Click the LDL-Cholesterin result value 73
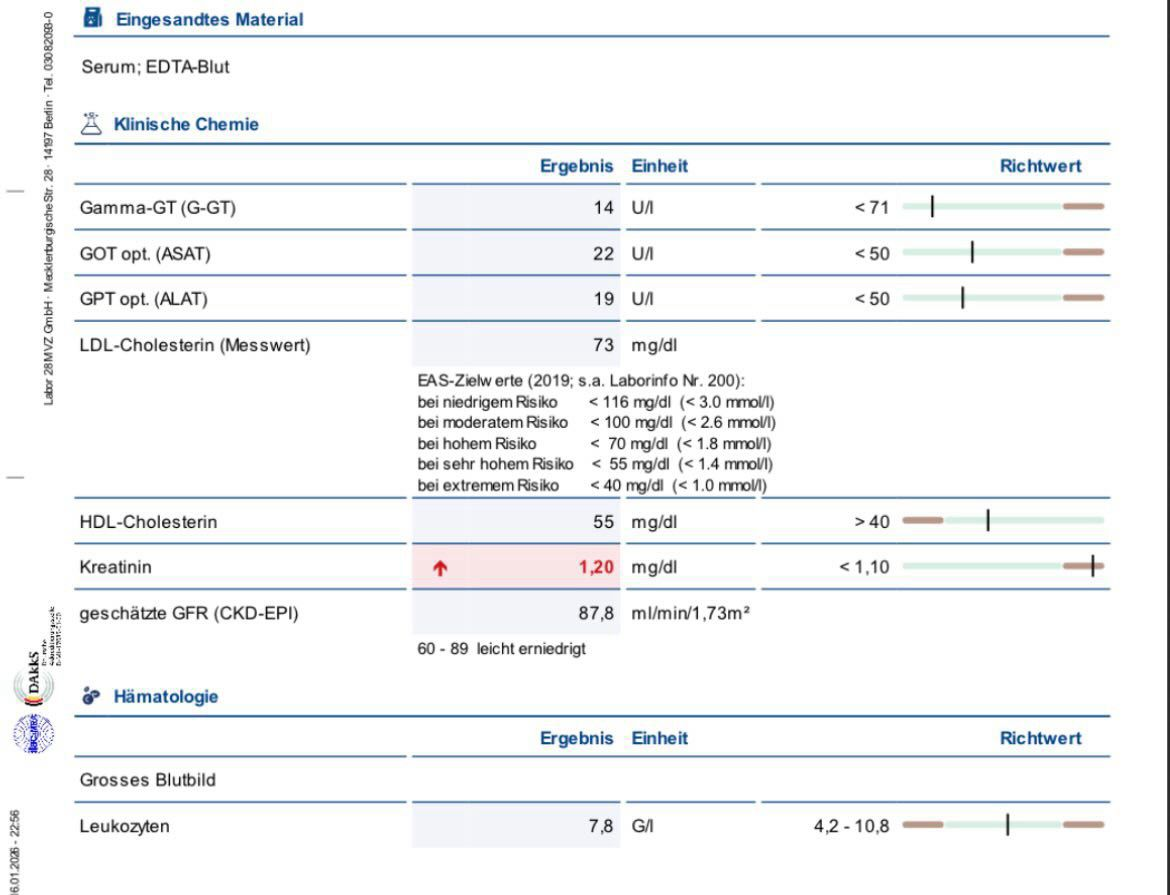Image resolution: width=1170 pixels, height=895 pixels. tap(602, 346)
